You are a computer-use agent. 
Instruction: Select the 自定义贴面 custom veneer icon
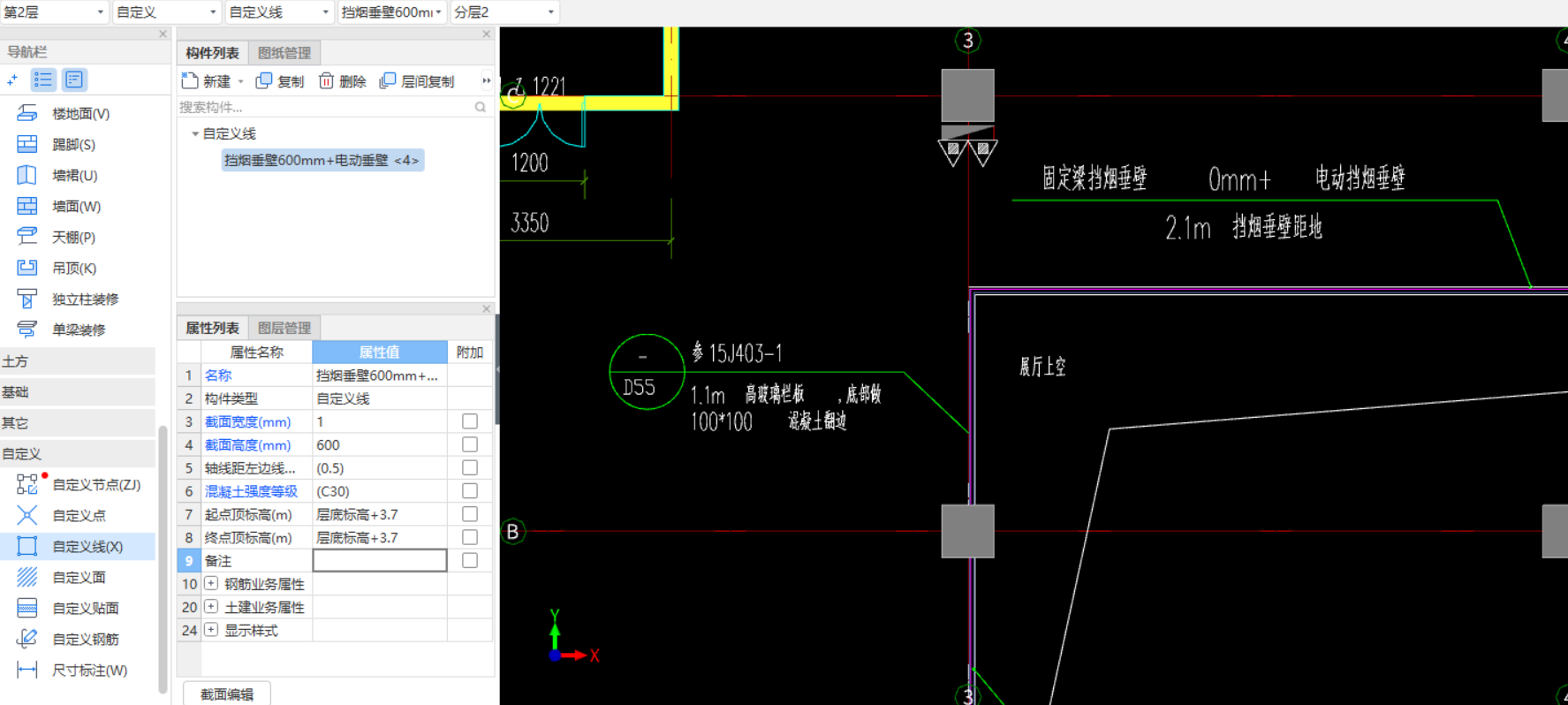coord(27,608)
